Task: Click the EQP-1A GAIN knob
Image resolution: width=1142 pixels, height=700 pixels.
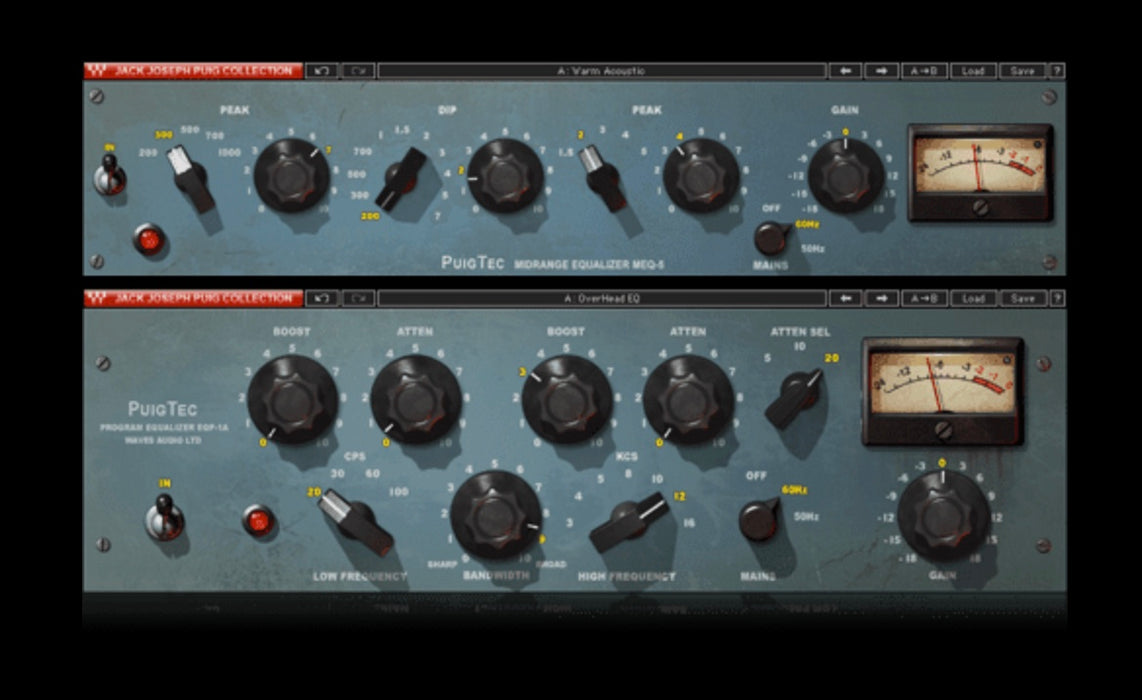Action: click(x=943, y=516)
